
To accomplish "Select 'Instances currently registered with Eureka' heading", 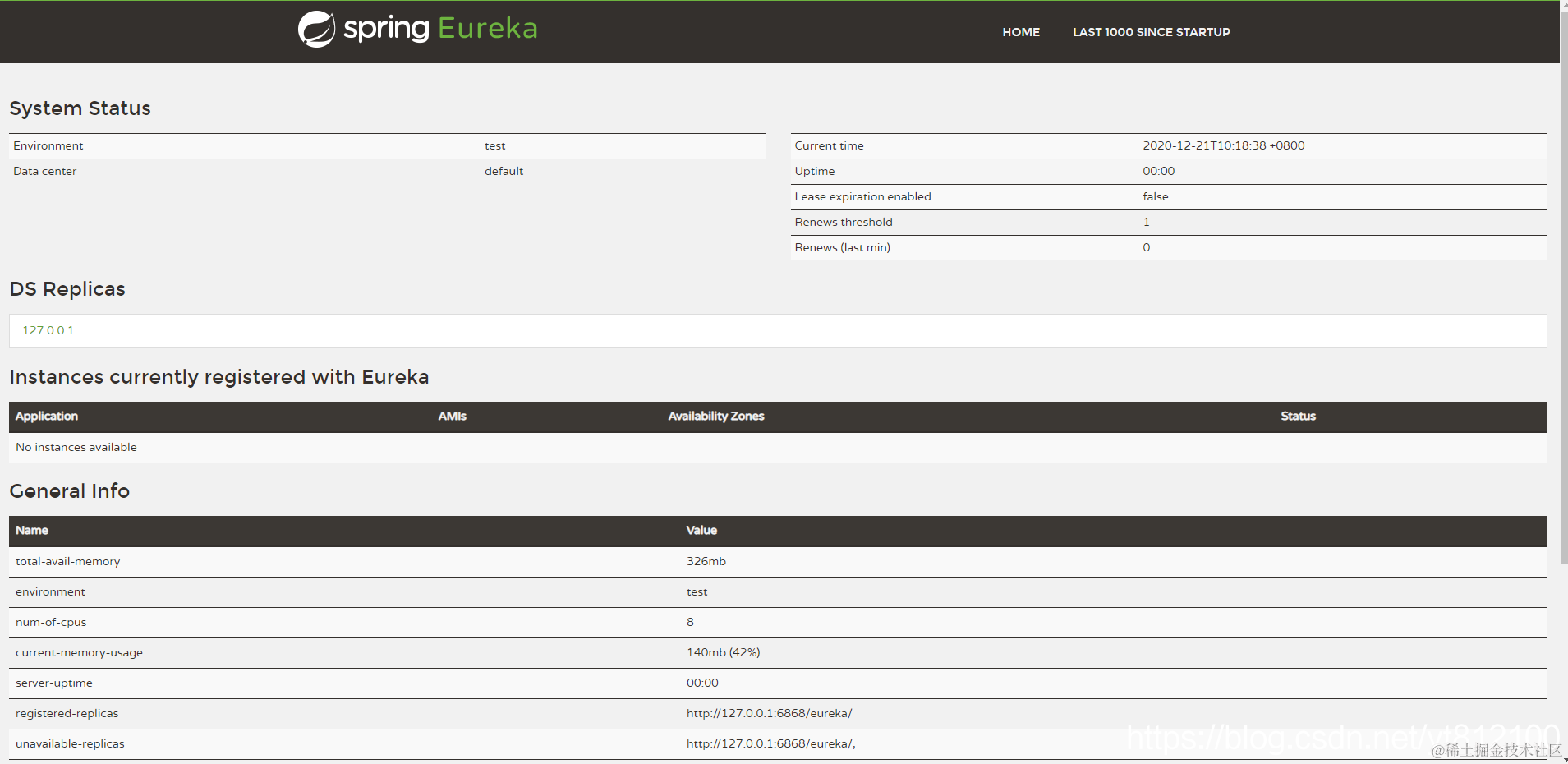I will tap(219, 377).
